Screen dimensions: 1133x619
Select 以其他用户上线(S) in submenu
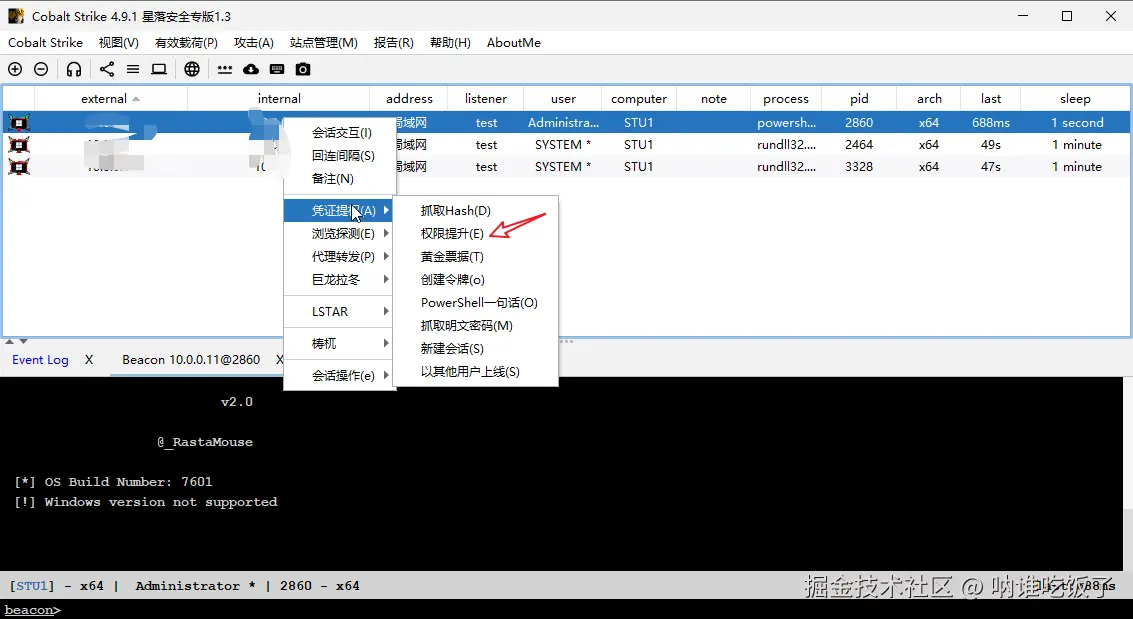[x=475, y=372]
